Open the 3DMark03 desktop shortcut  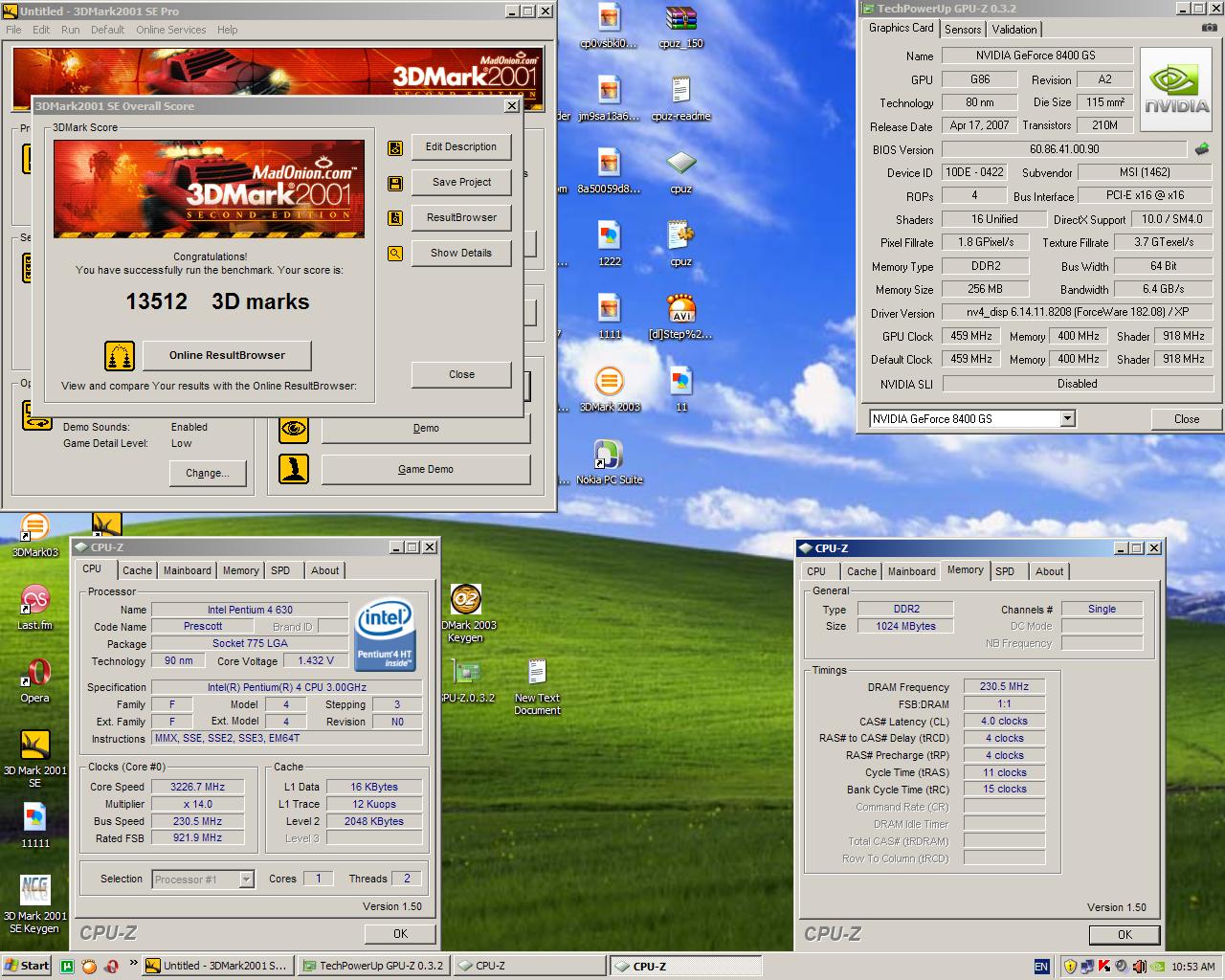coord(35,534)
